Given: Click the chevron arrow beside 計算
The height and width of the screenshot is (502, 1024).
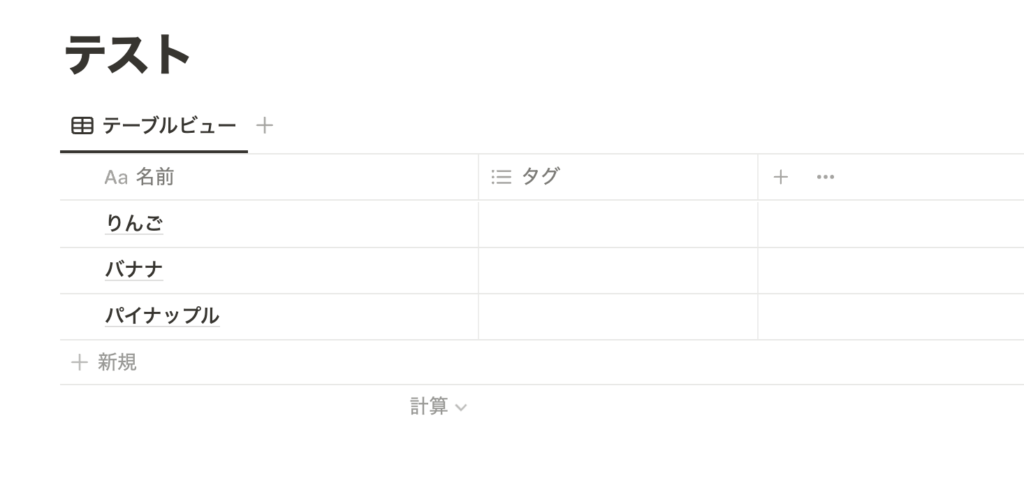Looking at the screenshot, I should click(x=460, y=407).
